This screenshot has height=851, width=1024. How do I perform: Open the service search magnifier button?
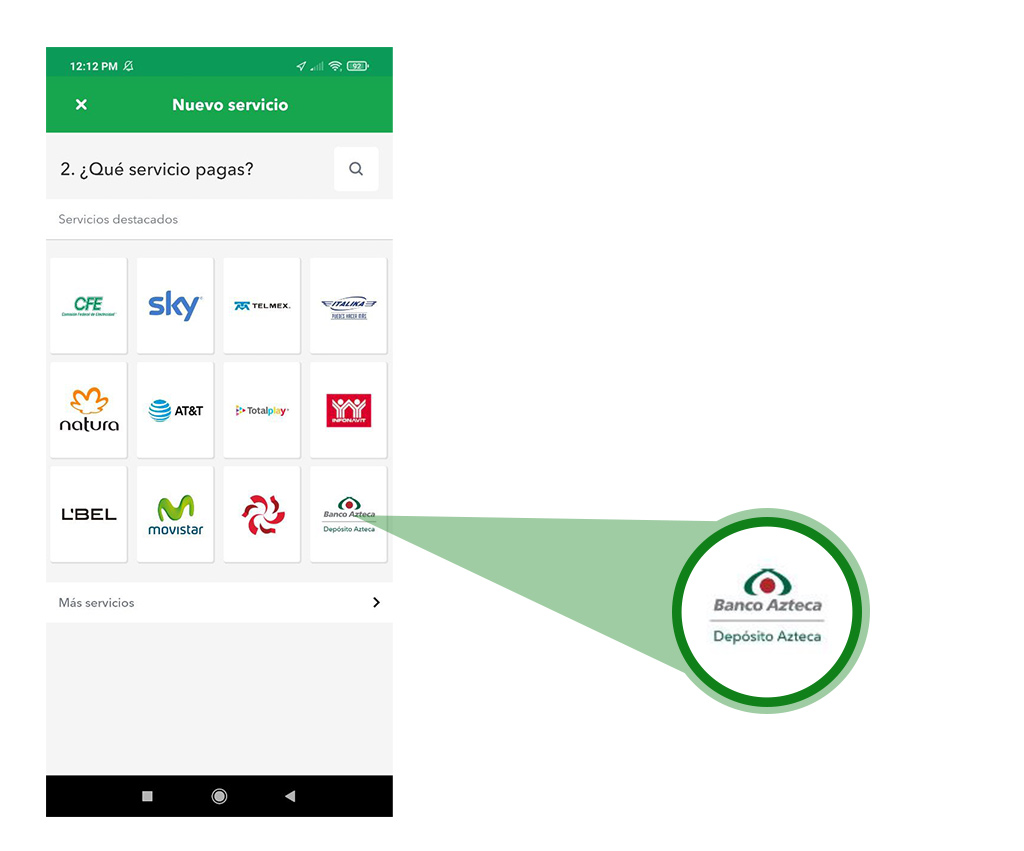[x=356, y=169]
